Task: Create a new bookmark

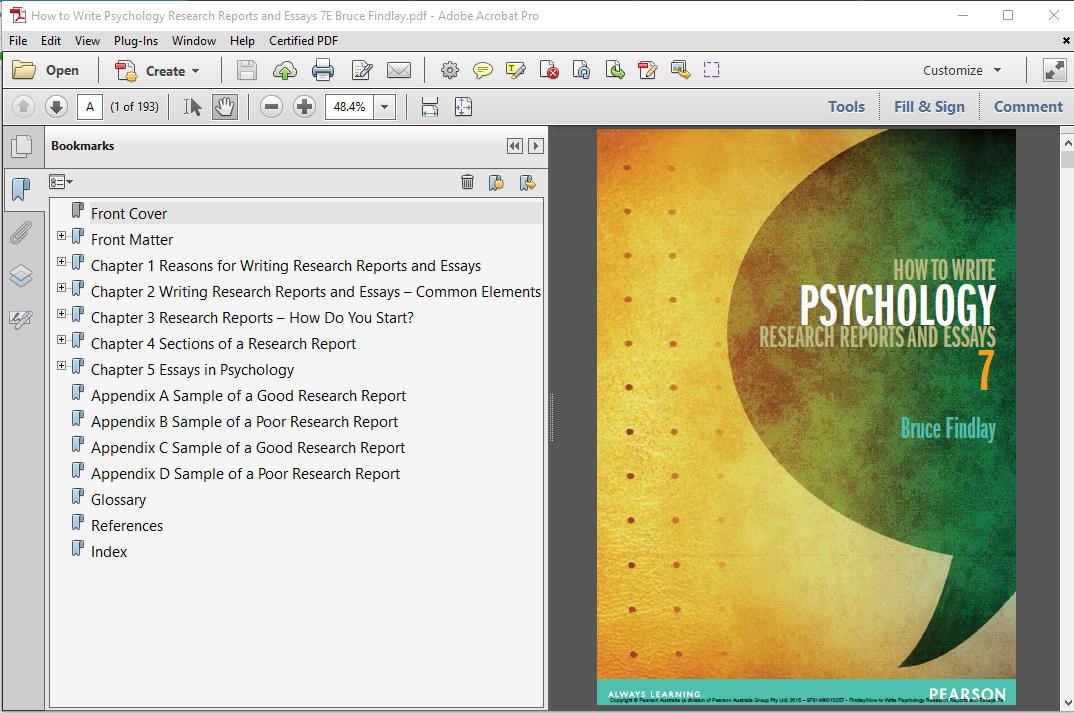Action: (x=496, y=182)
